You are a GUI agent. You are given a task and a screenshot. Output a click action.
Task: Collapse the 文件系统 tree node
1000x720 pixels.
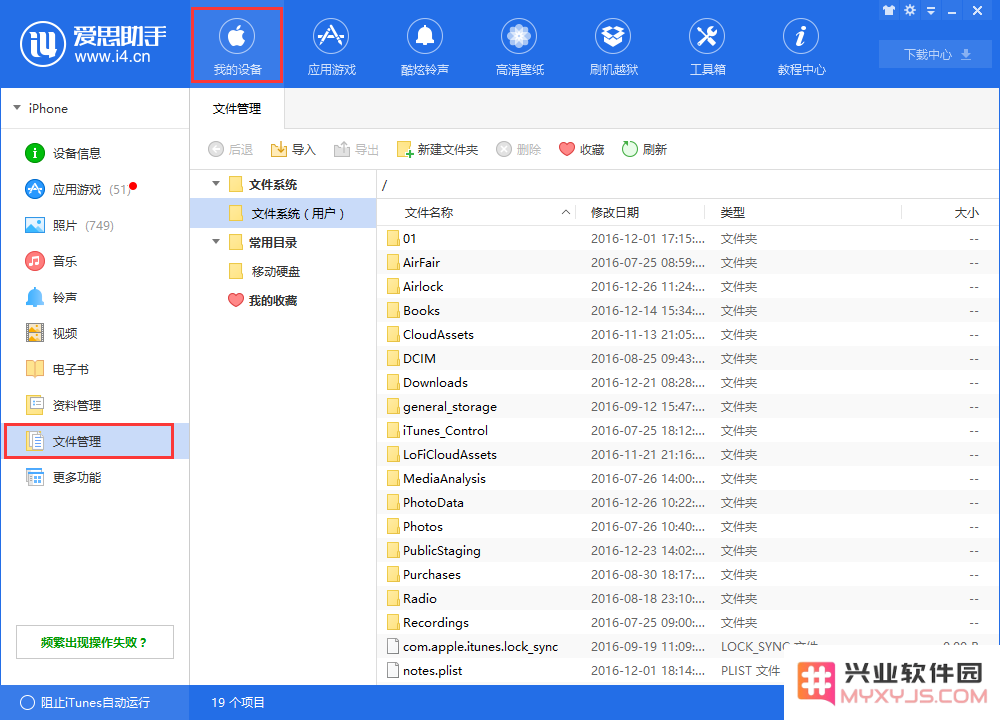216,184
